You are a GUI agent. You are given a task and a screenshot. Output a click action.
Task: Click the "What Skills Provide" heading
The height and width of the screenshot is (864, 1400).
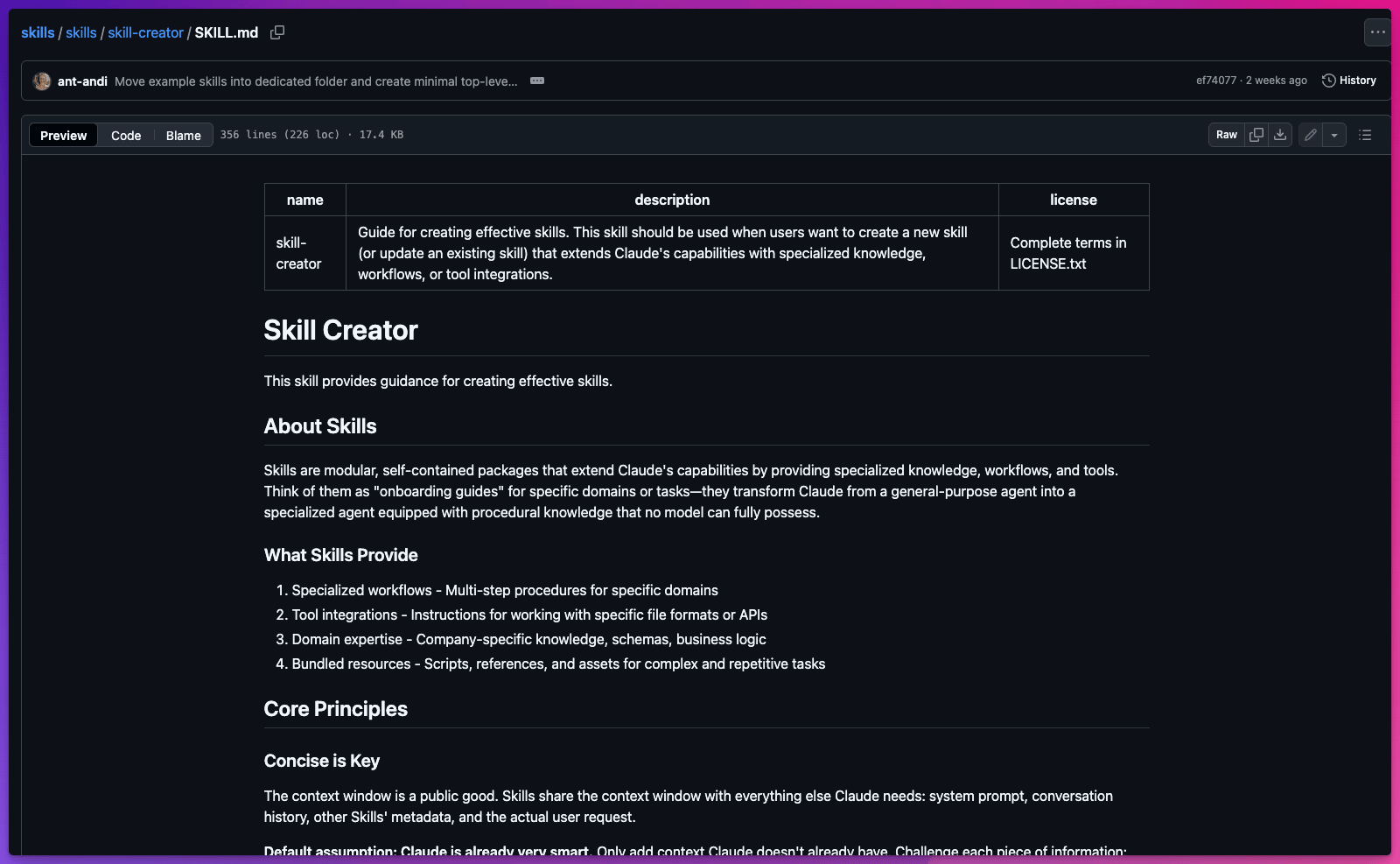click(341, 555)
